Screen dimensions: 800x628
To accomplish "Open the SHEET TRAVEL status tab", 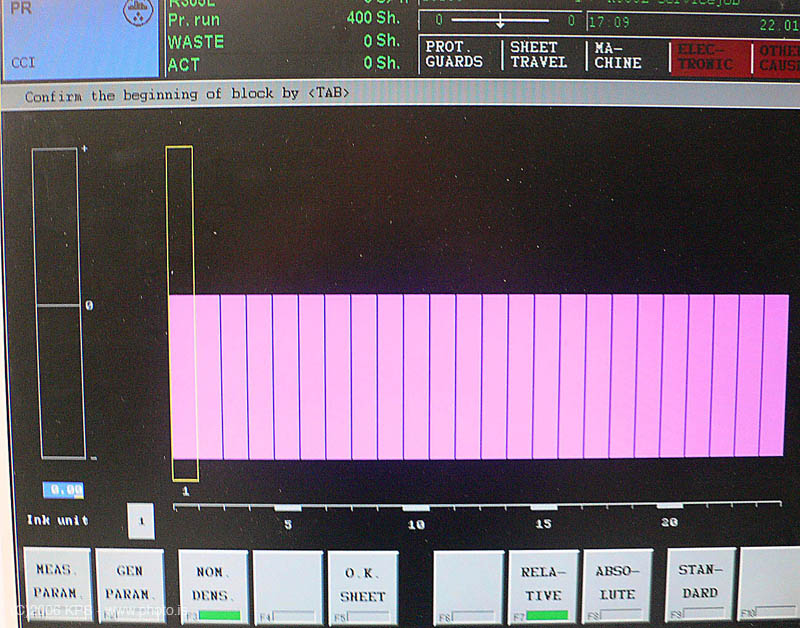I will pos(538,55).
